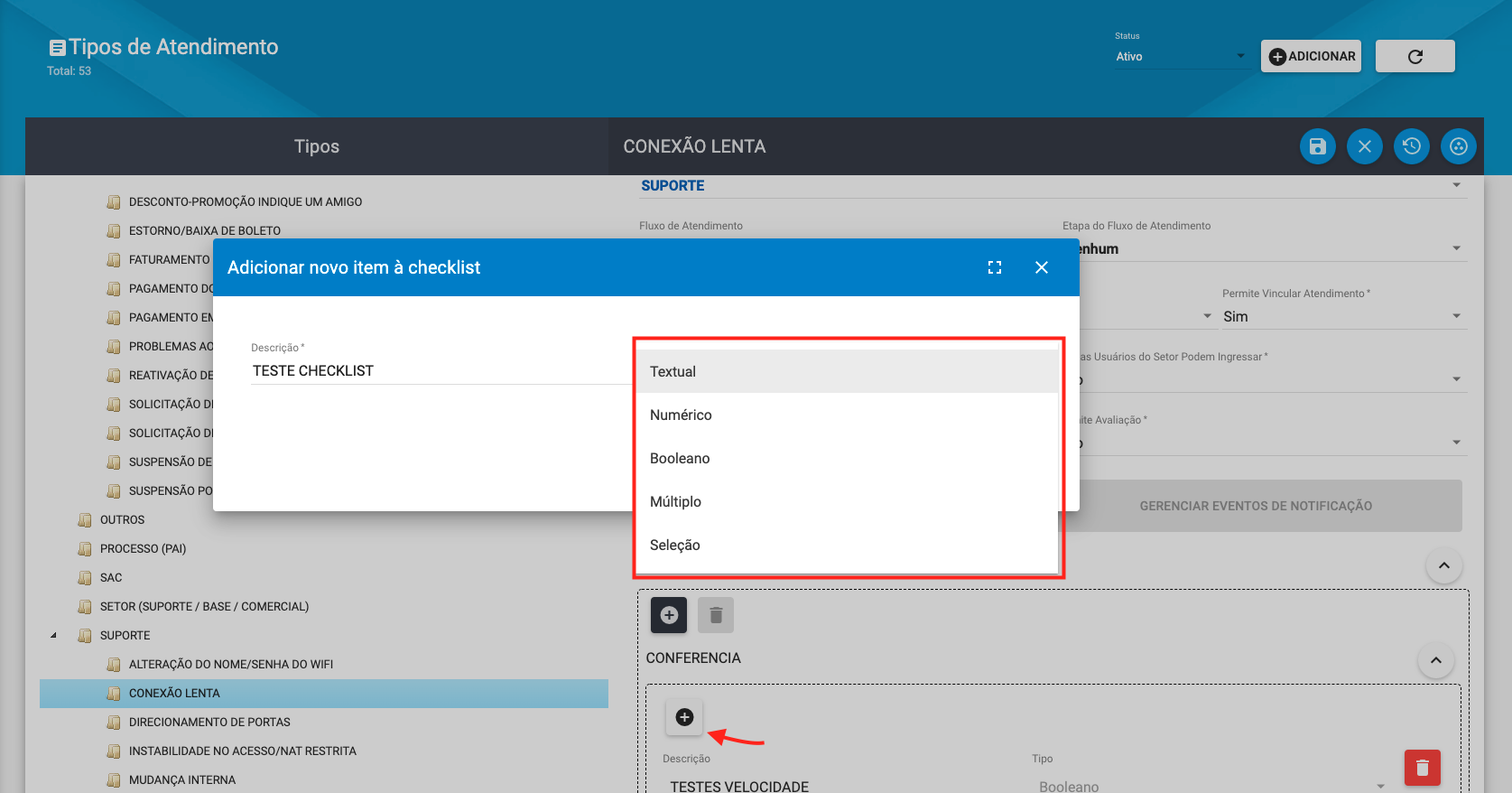Collapse section with chevron below GERENCIAR EVENTOS
This screenshot has height=793, width=1512.
1444,565
